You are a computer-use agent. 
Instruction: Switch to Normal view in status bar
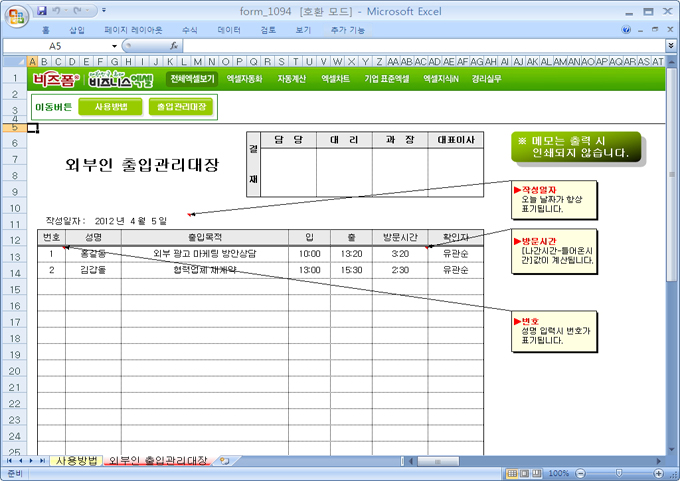(512, 474)
